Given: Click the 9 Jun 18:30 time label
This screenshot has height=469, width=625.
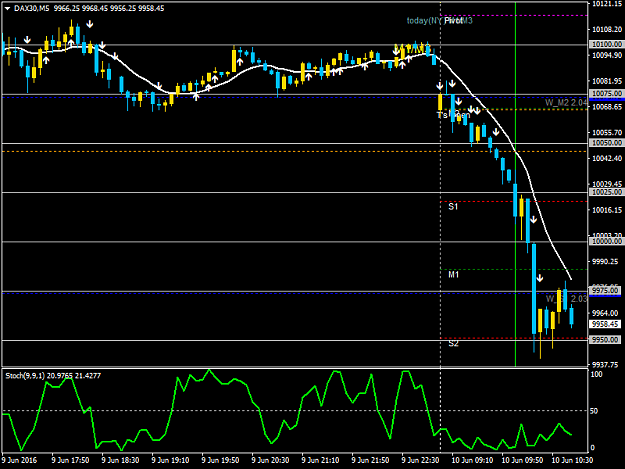Looking at the screenshot, I should click(x=120, y=460).
